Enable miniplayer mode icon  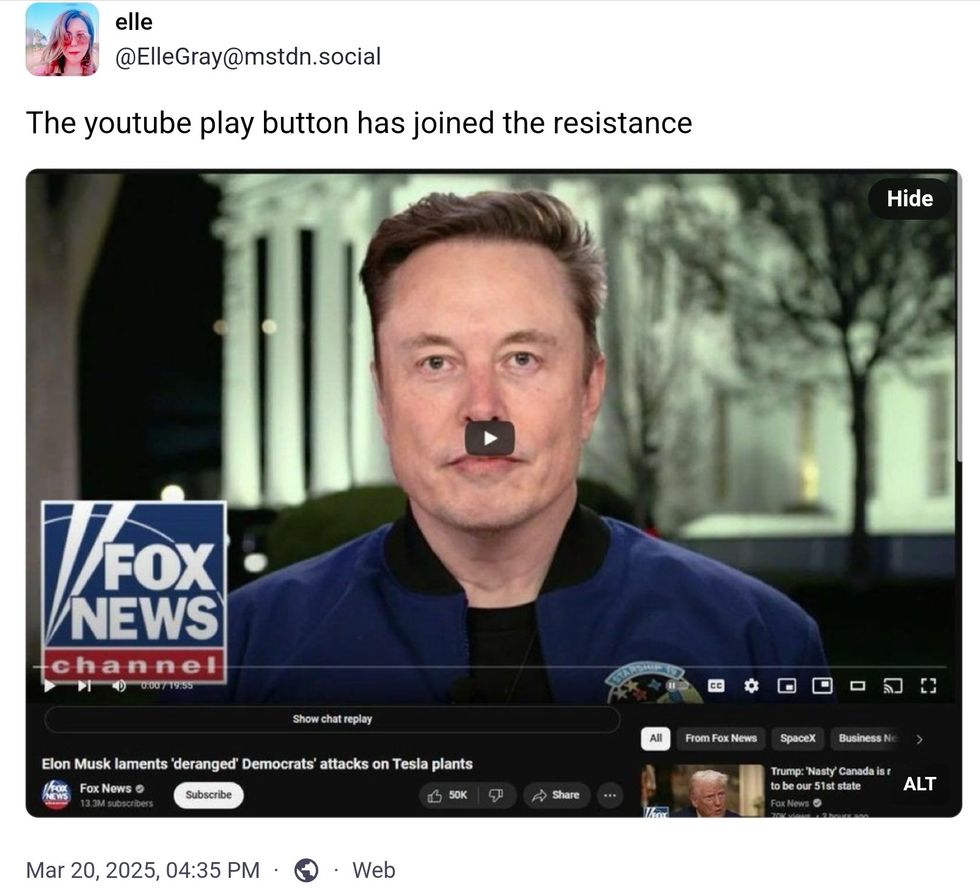coord(786,686)
